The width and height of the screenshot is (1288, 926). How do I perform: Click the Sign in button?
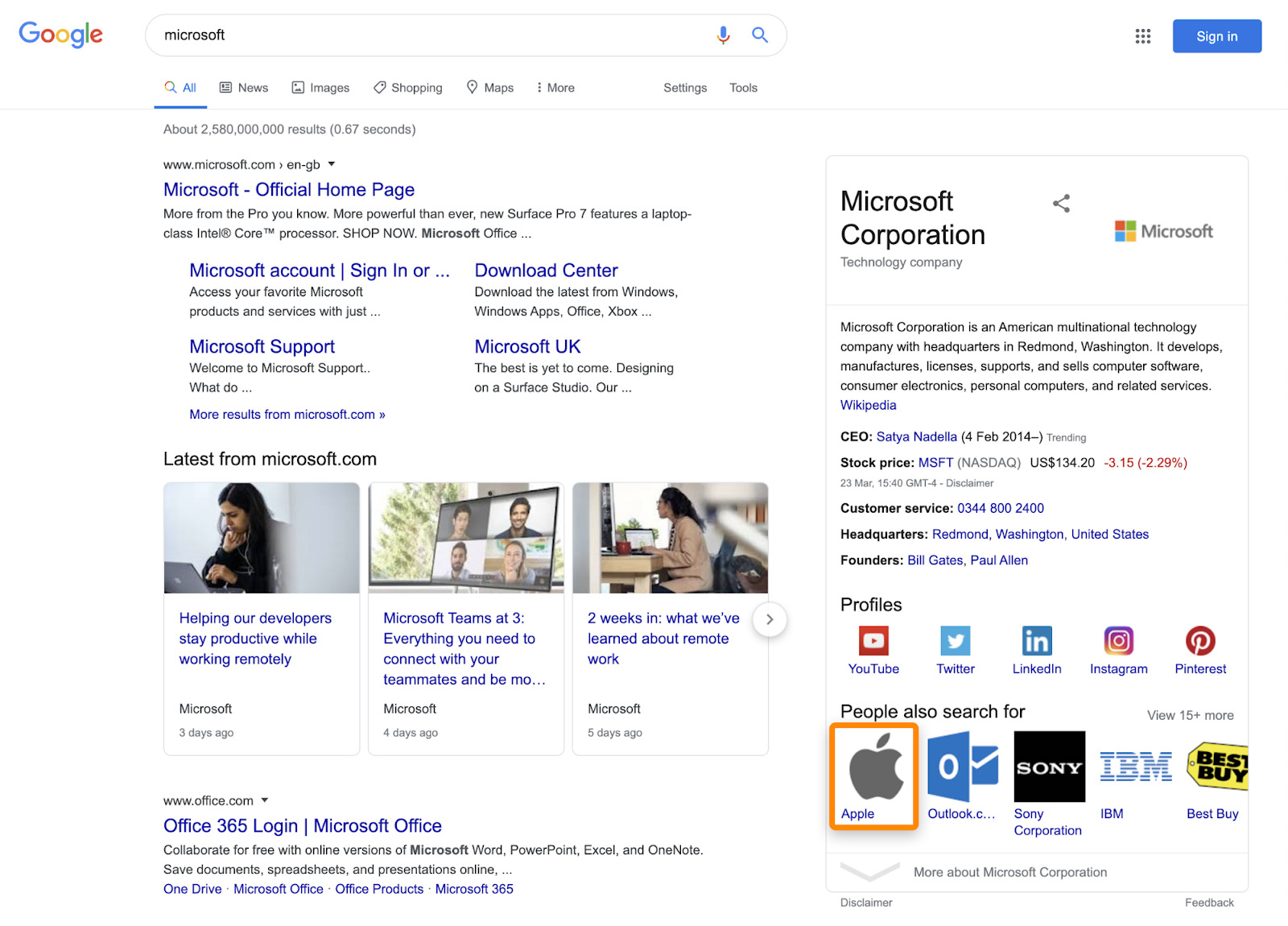[x=1216, y=35]
